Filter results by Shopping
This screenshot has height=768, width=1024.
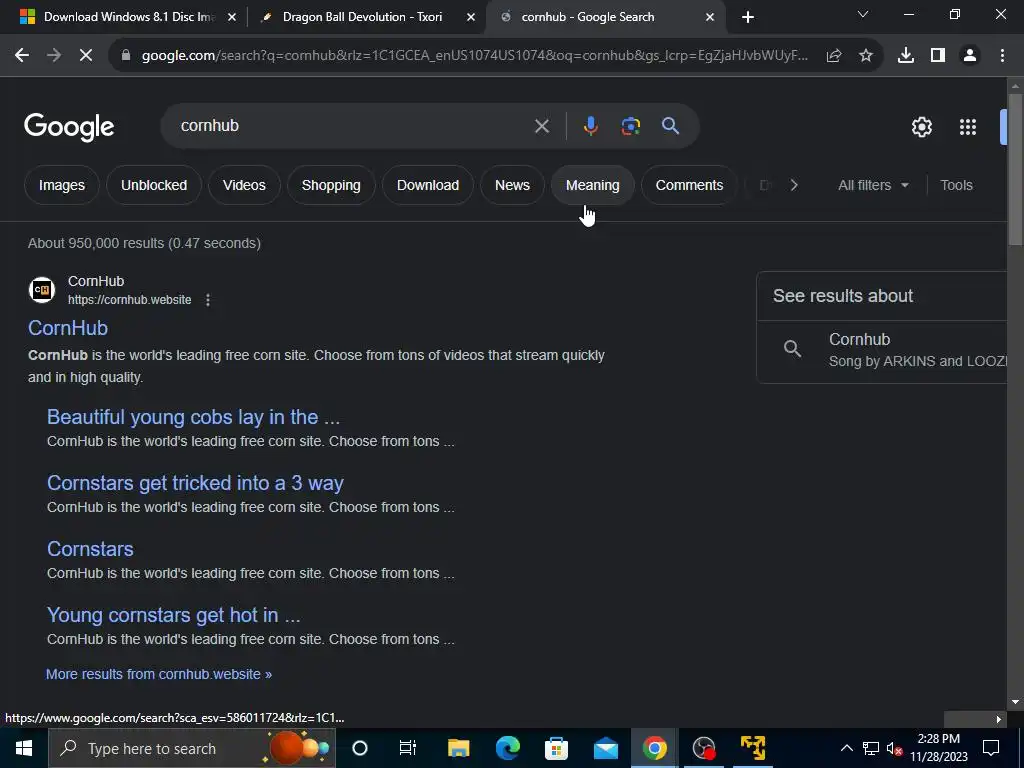coord(331,185)
